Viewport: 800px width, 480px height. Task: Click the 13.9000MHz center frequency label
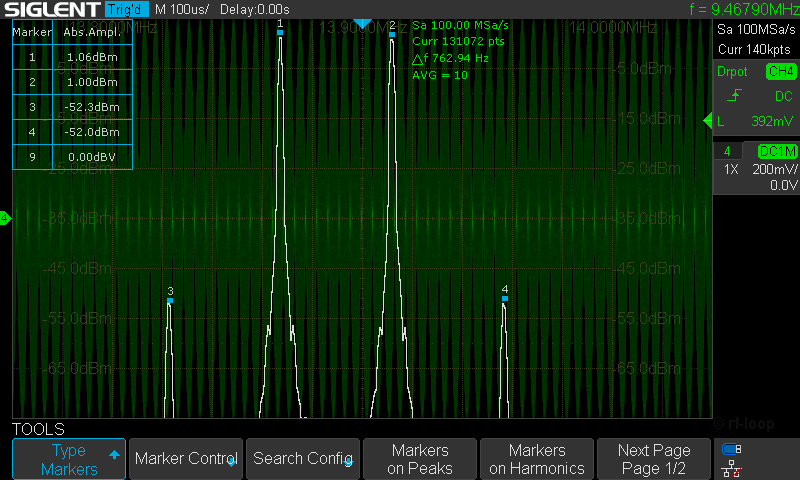363,28
